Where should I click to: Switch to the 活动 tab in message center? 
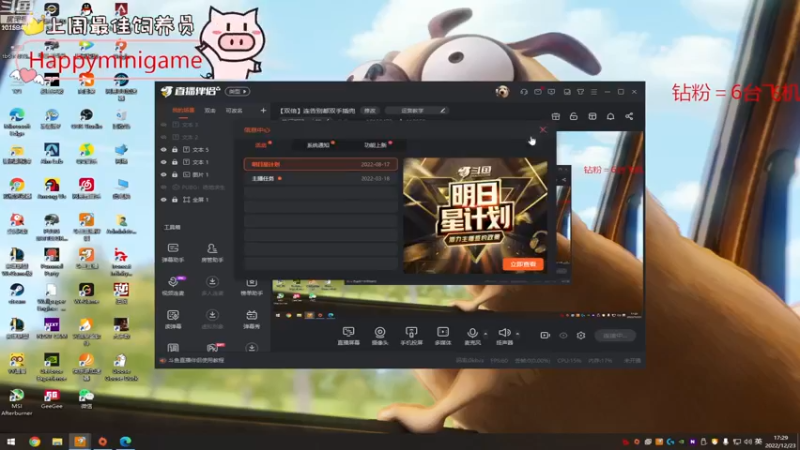261,145
